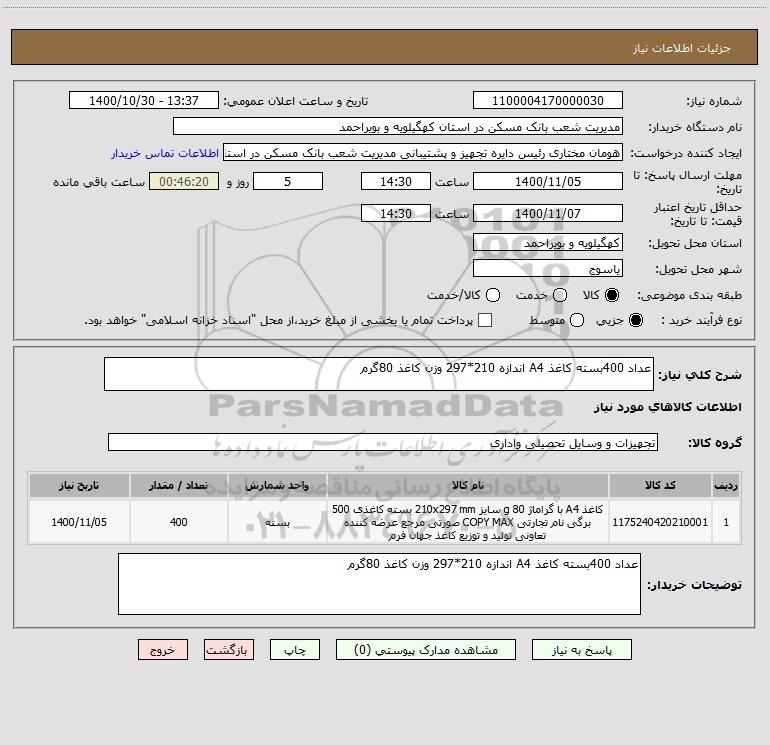Click the buyer organization name field
This screenshot has height=745, width=770.
click(x=398, y=127)
